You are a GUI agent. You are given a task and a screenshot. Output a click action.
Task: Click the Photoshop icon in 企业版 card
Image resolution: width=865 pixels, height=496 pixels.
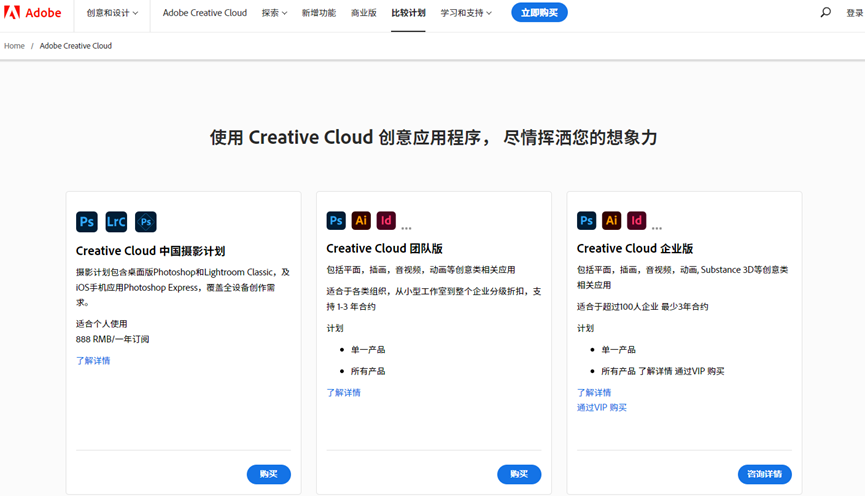click(586, 221)
